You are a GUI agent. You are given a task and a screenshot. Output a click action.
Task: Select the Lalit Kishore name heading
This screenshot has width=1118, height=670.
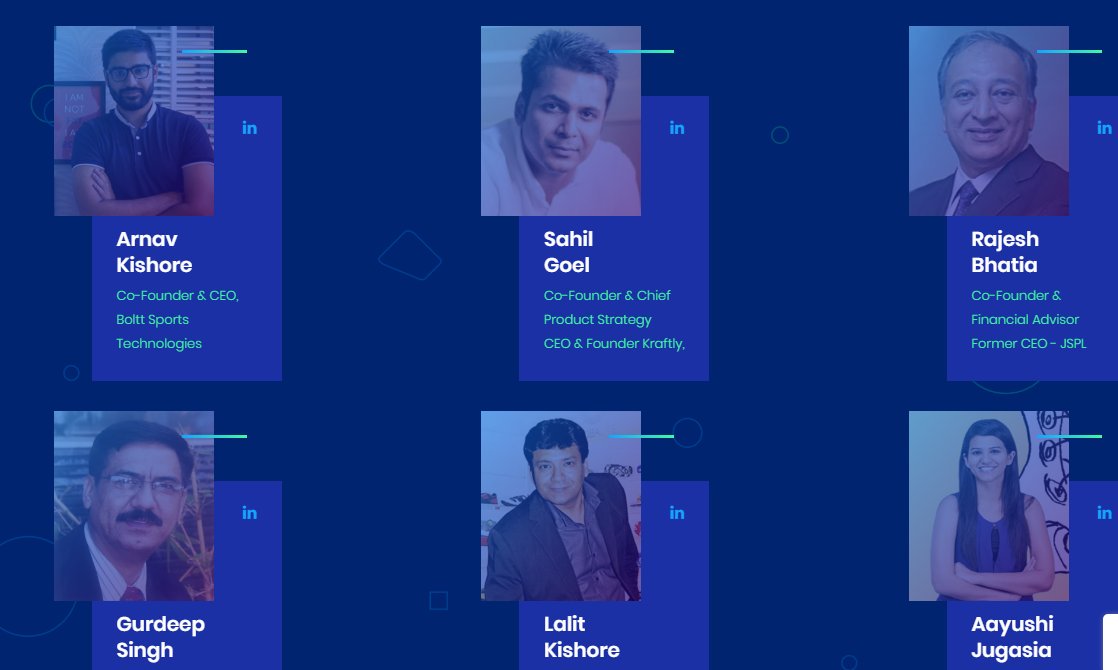[x=582, y=637]
